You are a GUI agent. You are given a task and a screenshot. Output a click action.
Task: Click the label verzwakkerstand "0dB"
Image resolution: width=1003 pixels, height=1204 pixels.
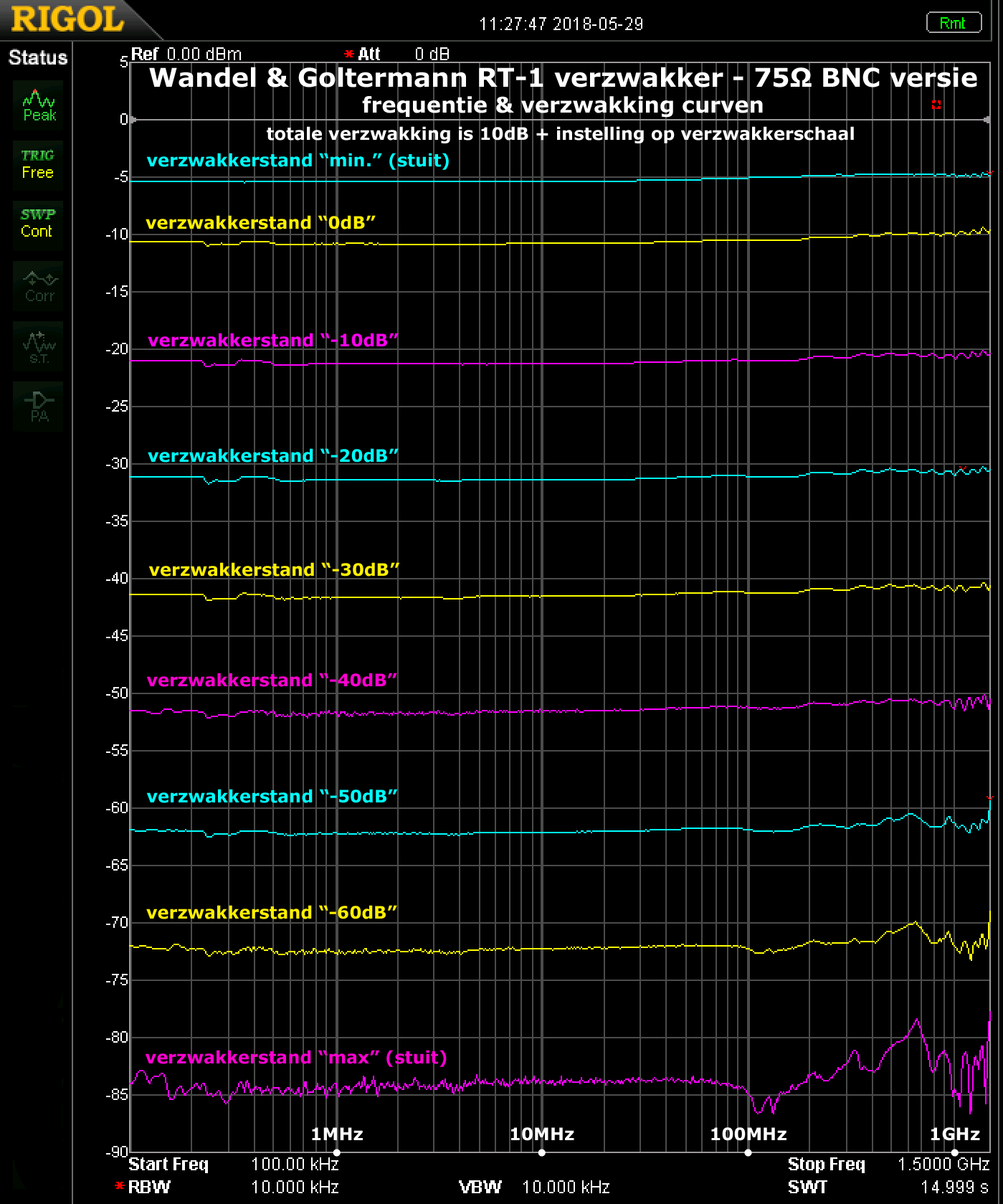[261, 222]
